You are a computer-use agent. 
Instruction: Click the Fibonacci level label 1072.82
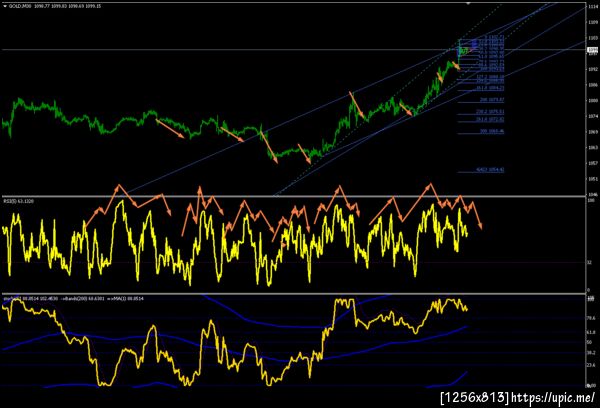click(490, 119)
